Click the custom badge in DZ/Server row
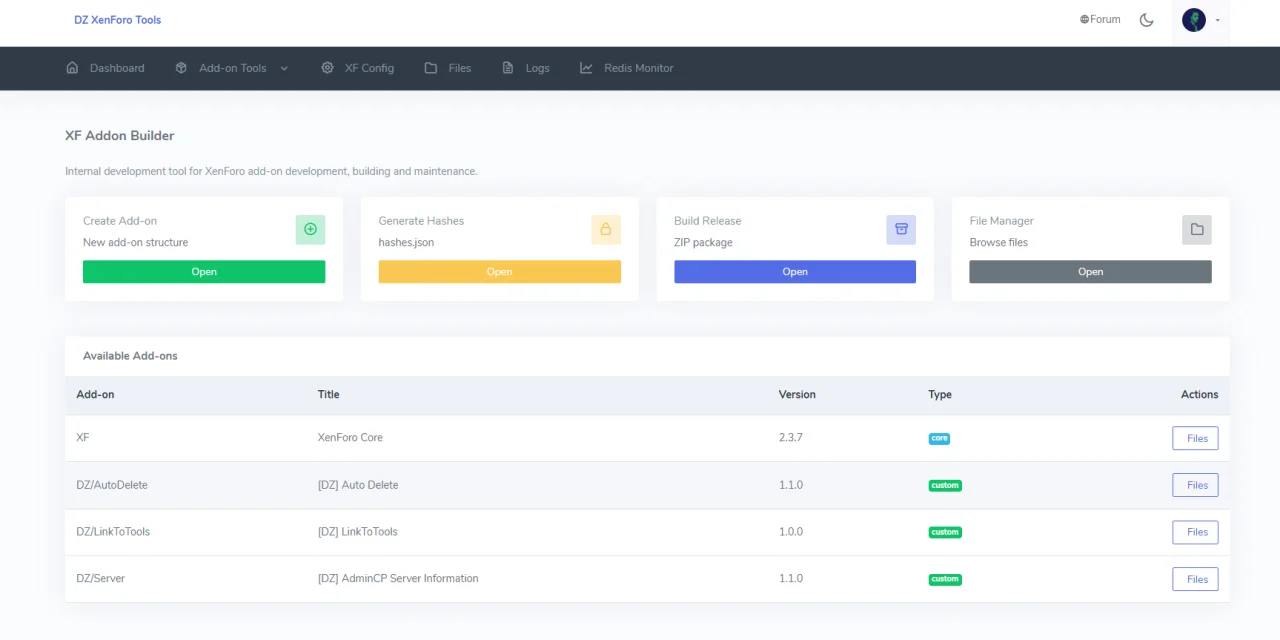1280x640 pixels. point(945,579)
